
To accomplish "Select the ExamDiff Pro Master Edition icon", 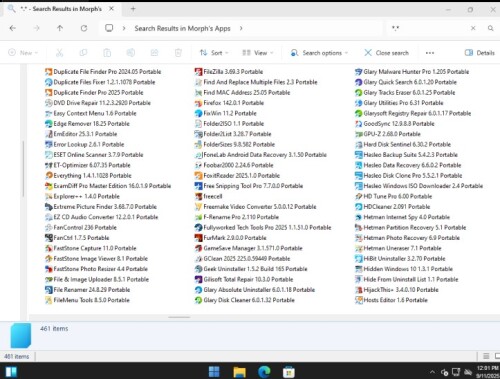I will pos(49,186).
